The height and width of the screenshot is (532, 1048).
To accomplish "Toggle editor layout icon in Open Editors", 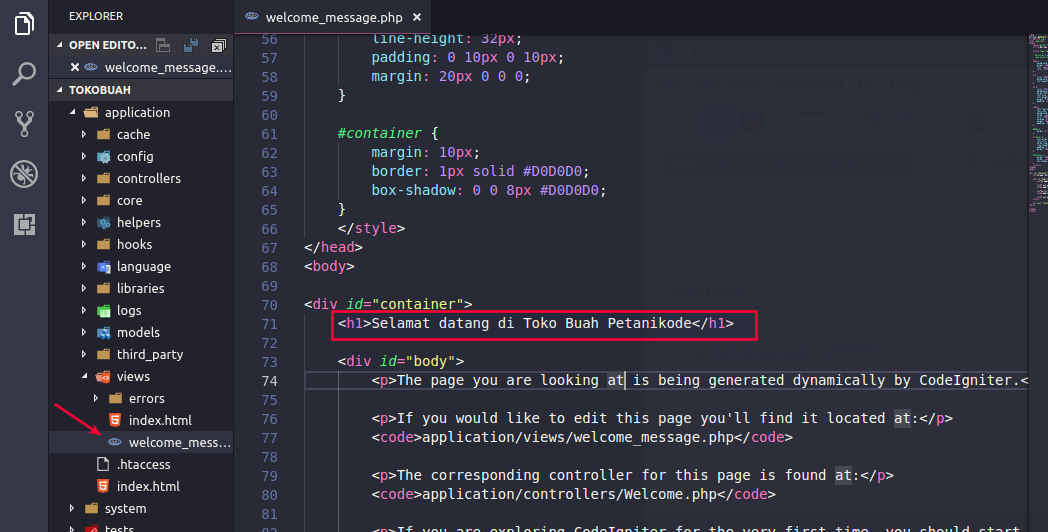I will pyautogui.click(x=164, y=45).
